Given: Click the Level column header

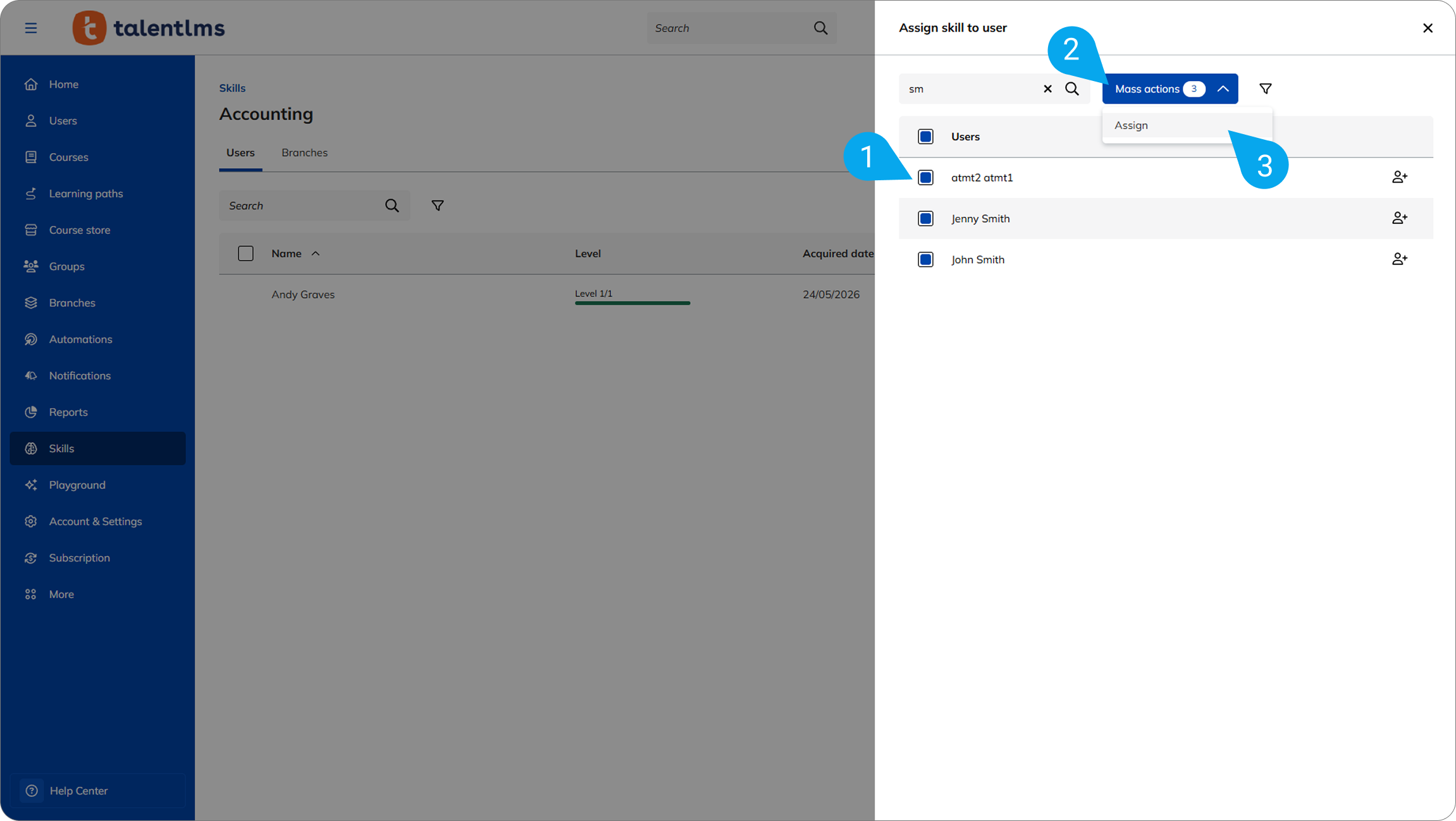Looking at the screenshot, I should [x=588, y=254].
